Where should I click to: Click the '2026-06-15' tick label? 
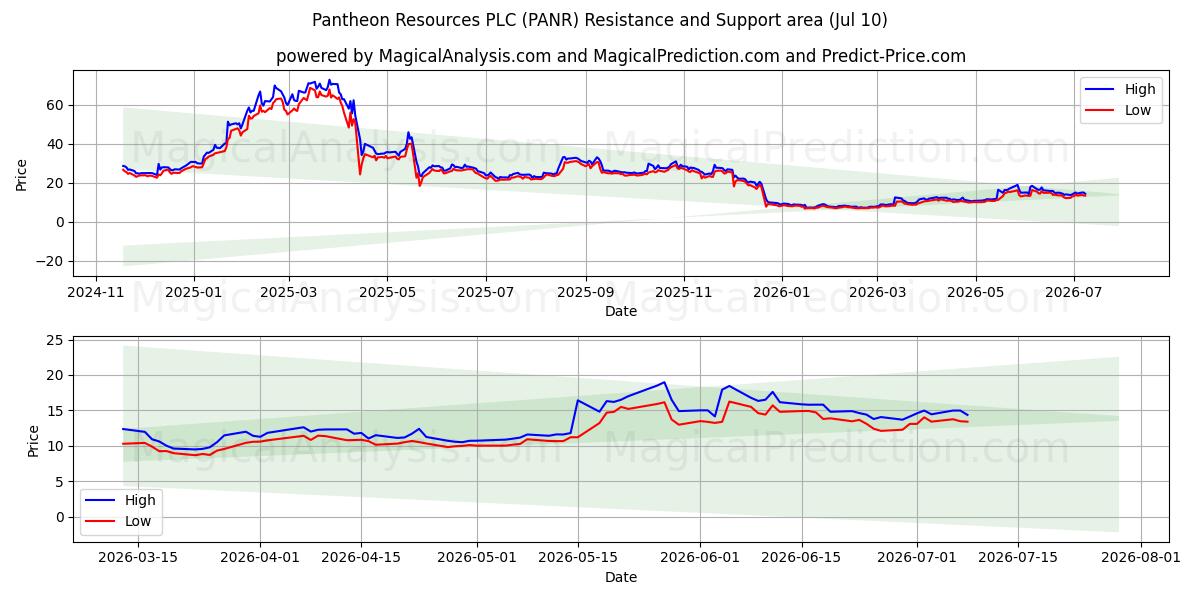pyautogui.click(x=803, y=558)
